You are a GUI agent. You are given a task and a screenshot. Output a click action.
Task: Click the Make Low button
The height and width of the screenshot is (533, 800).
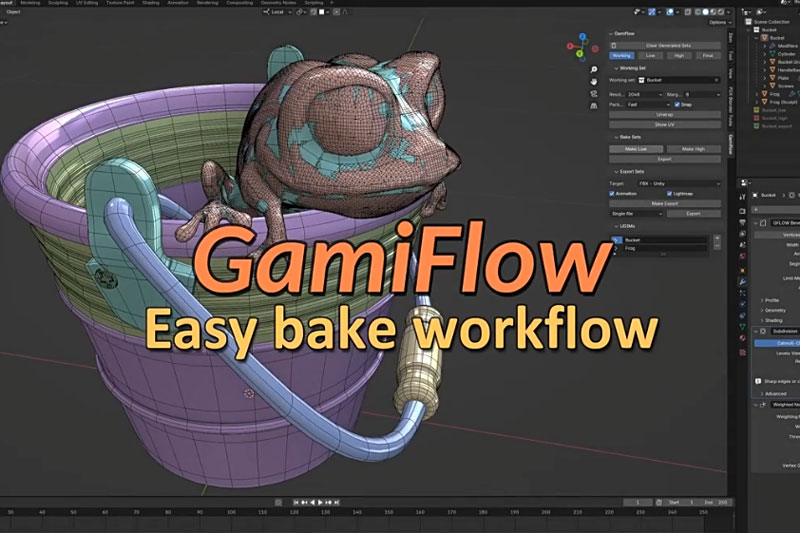(x=636, y=149)
